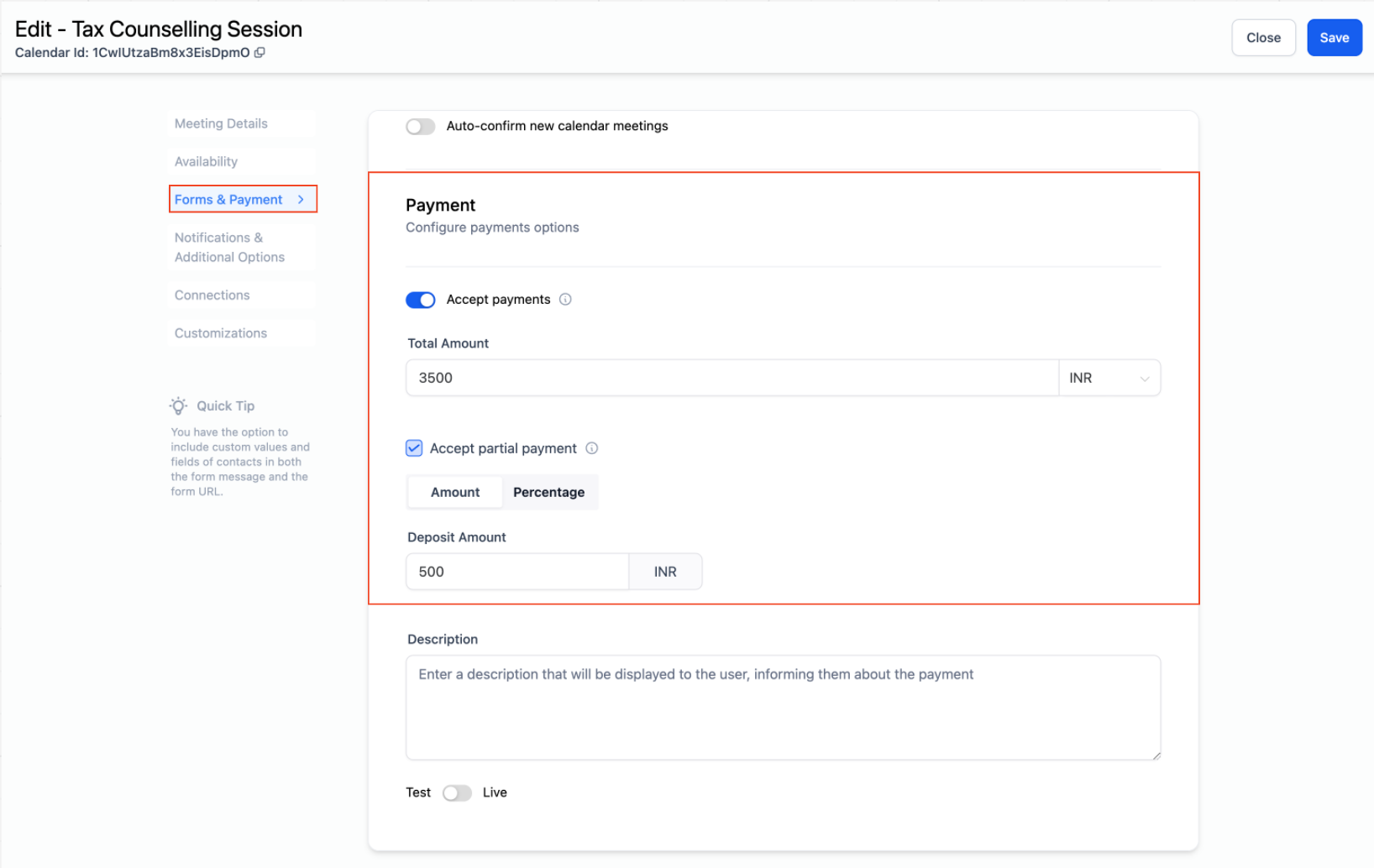Screen dimensions: 1374x868
Task: Uncheck Accept partial payment checkbox
Action: pyautogui.click(x=414, y=448)
